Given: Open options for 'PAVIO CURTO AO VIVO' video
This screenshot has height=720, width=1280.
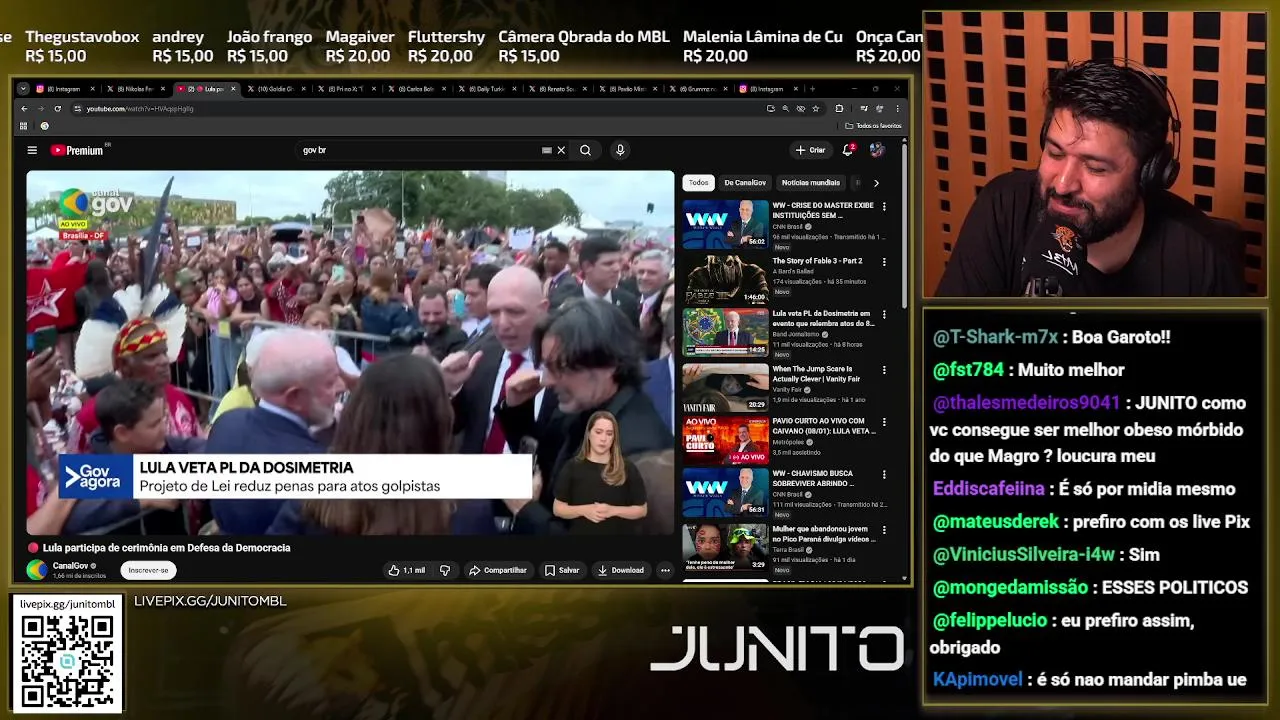Looking at the screenshot, I should pyautogui.click(x=884, y=422).
